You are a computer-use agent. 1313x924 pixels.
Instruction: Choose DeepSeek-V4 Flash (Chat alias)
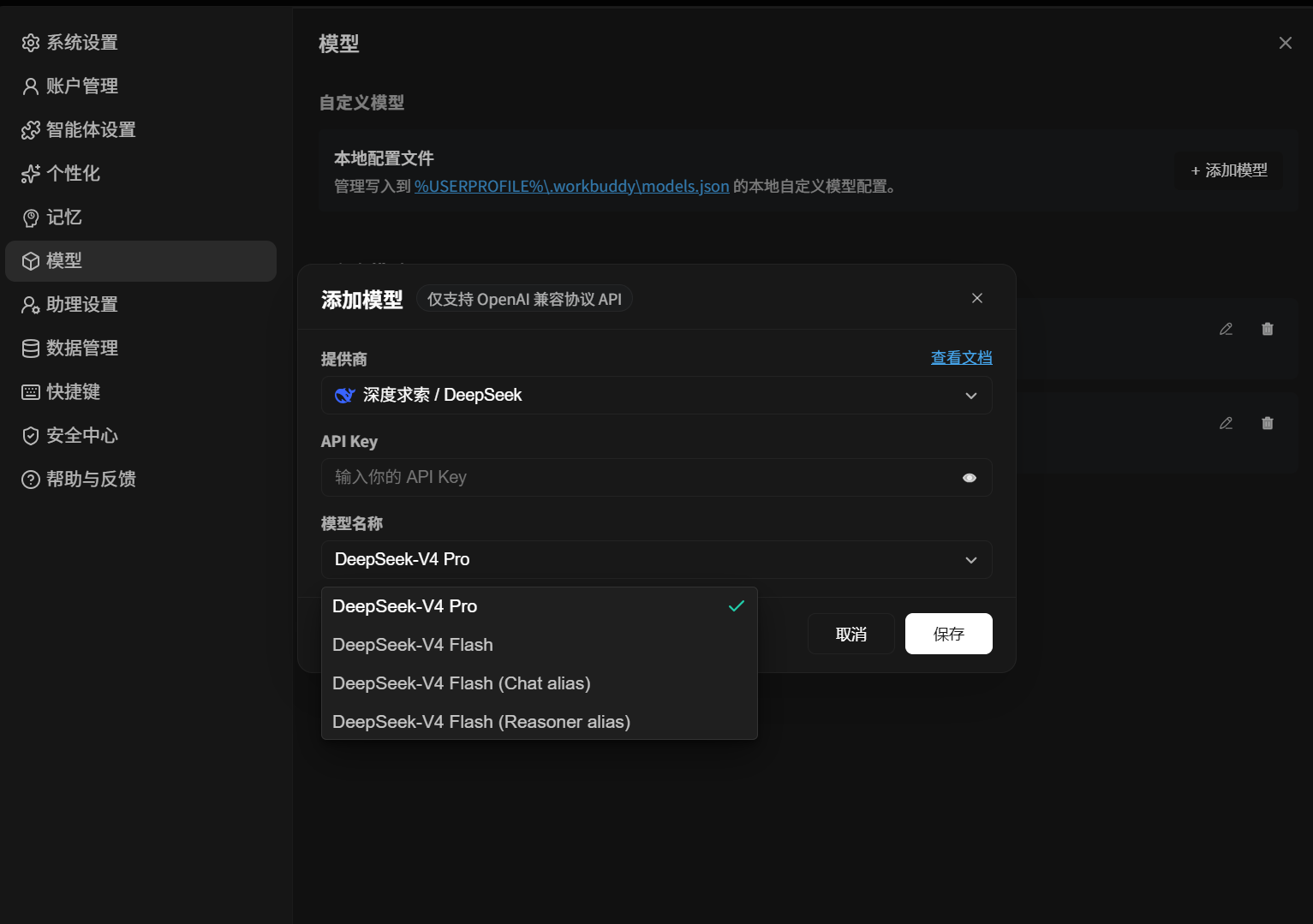(540, 683)
